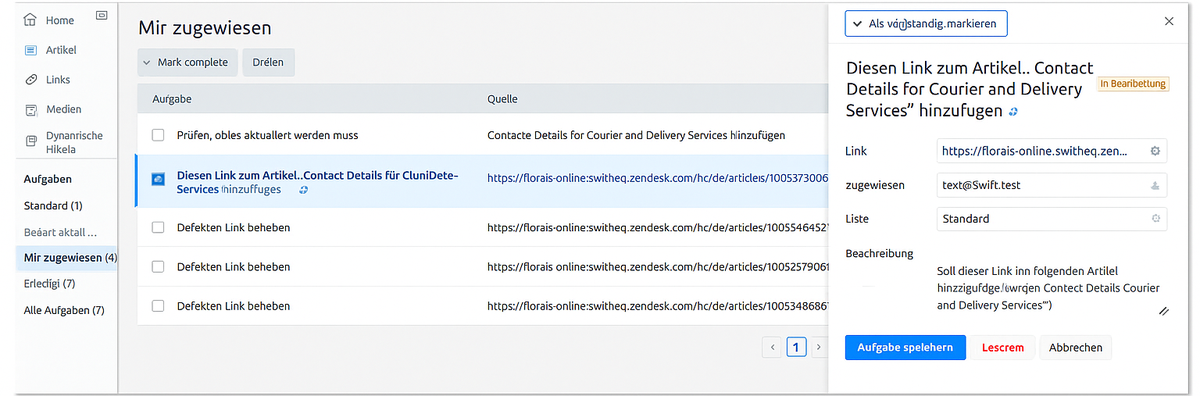Go to the previous page with the left arrow
Viewport: 1200px width, 396px height.
[772, 347]
